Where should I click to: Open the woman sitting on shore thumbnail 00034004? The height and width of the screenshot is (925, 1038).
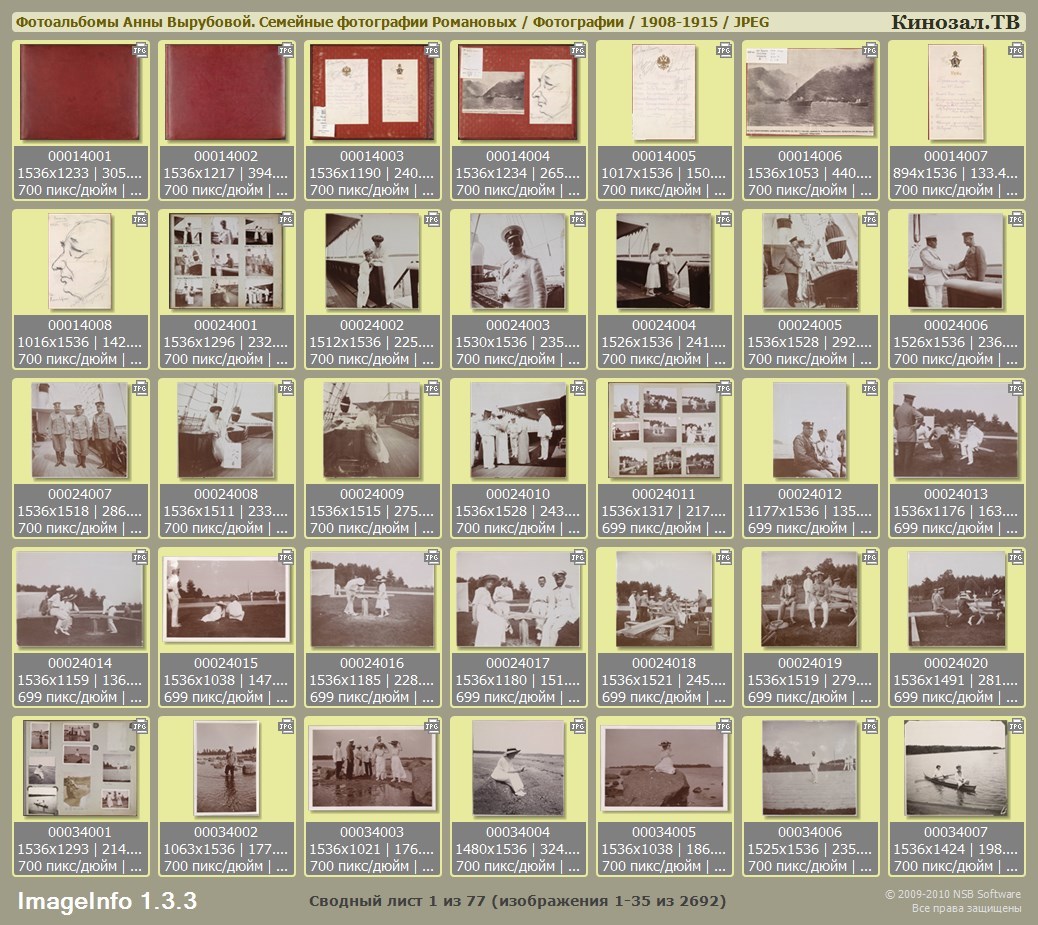pyautogui.click(x=518, y=768)
